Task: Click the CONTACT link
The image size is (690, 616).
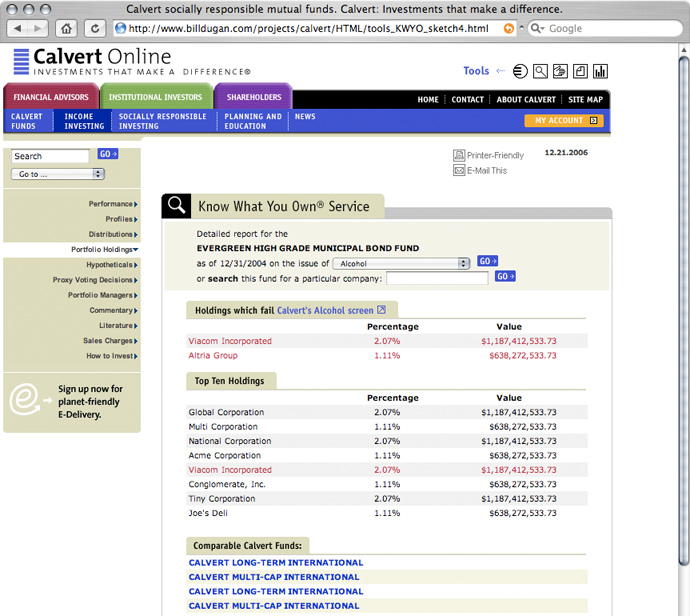Action: pos(467,99)
